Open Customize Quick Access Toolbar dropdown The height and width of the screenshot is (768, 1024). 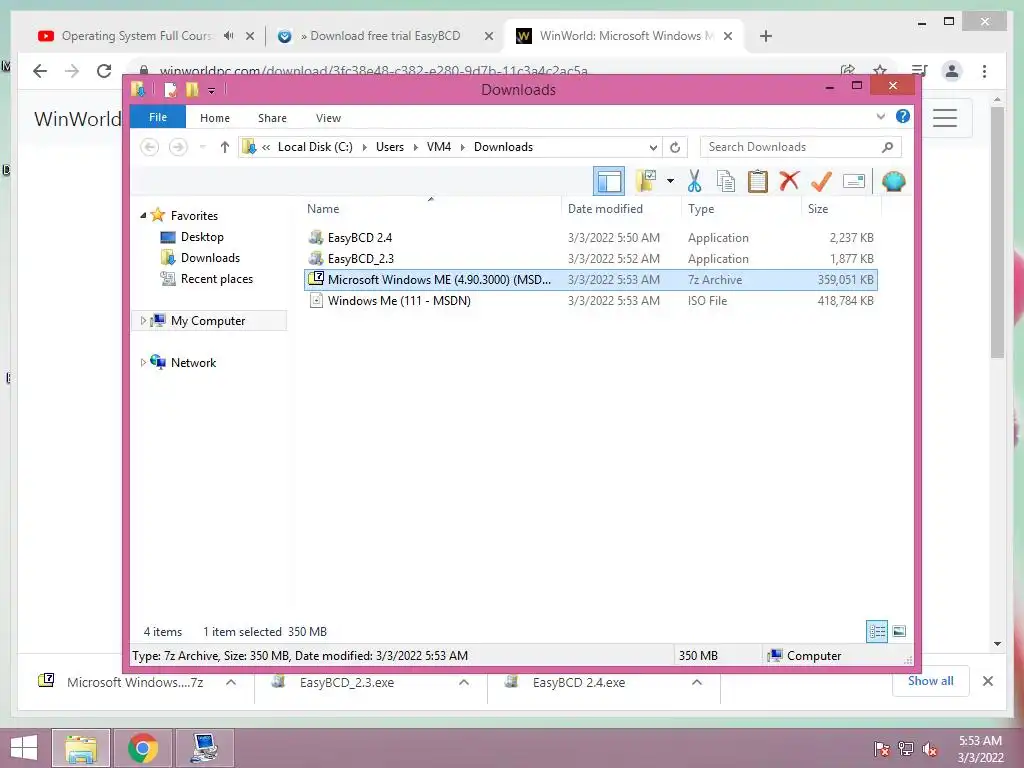point(212,91)
